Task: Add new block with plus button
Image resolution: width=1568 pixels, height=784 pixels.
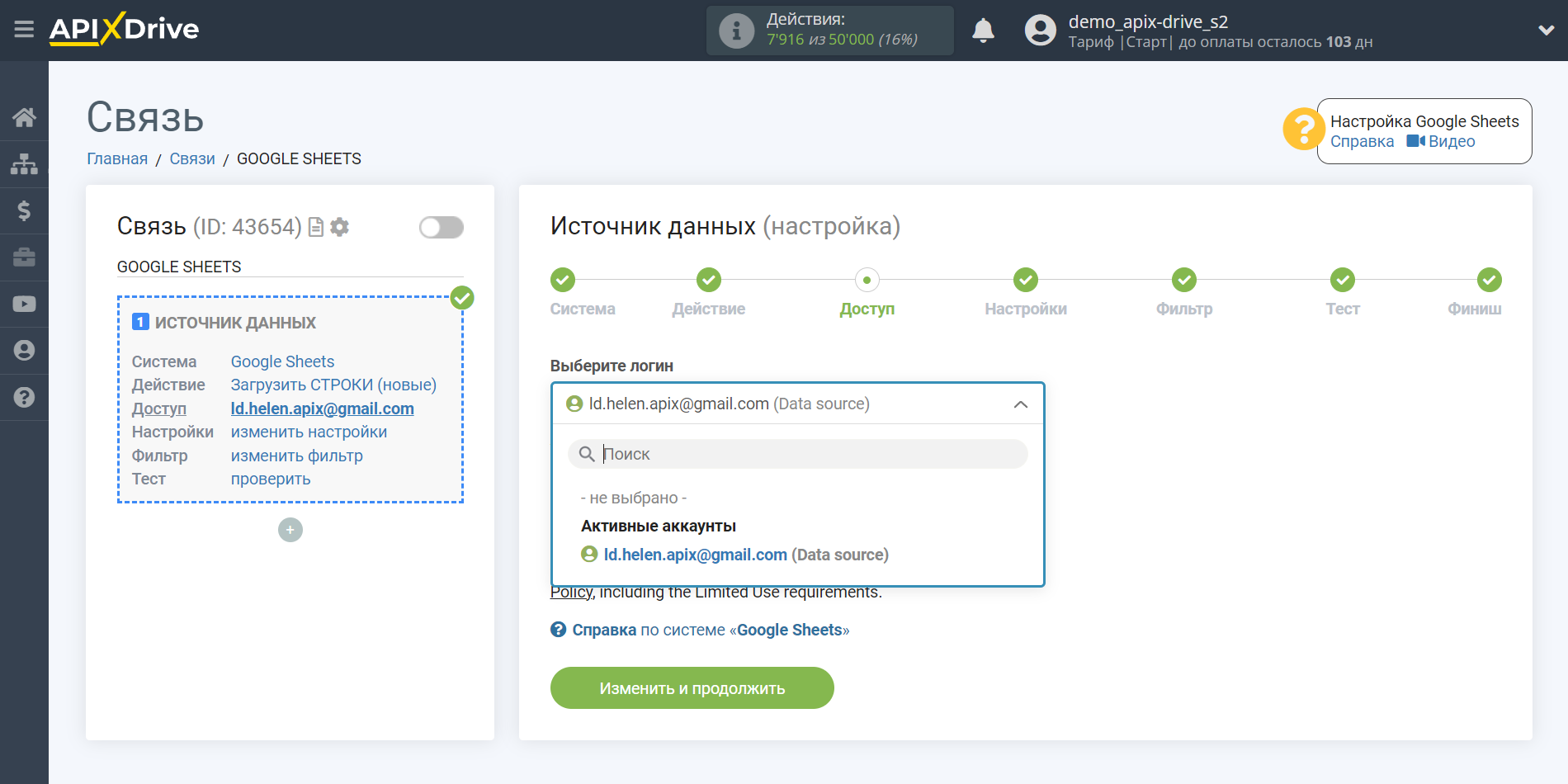Action: pos(290,530)
